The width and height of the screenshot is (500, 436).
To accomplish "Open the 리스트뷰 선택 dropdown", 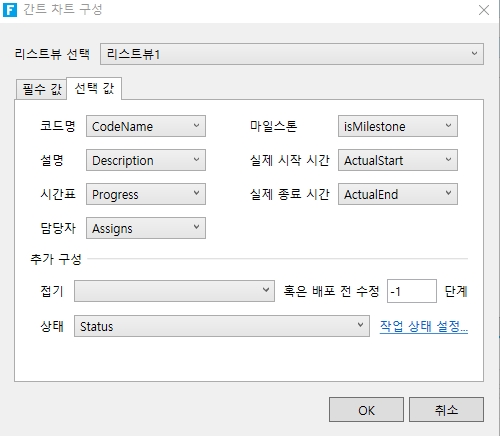I will [292, 54].
